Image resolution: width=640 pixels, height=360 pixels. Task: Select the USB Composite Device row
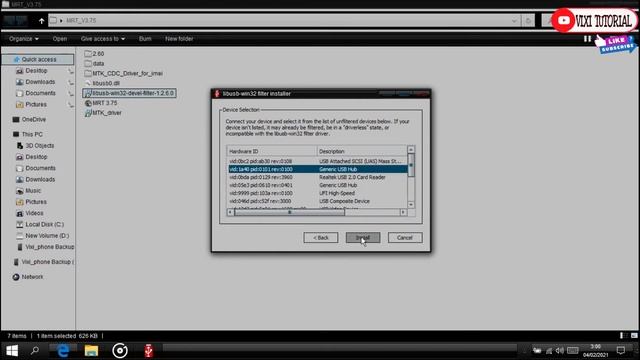pos(318,201)
